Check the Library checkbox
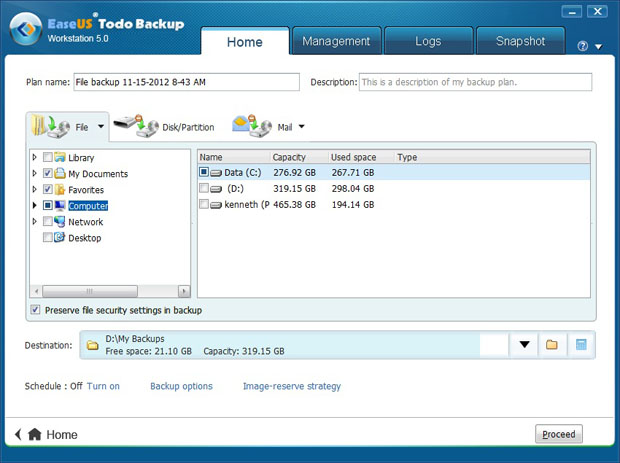 point(48,158)
